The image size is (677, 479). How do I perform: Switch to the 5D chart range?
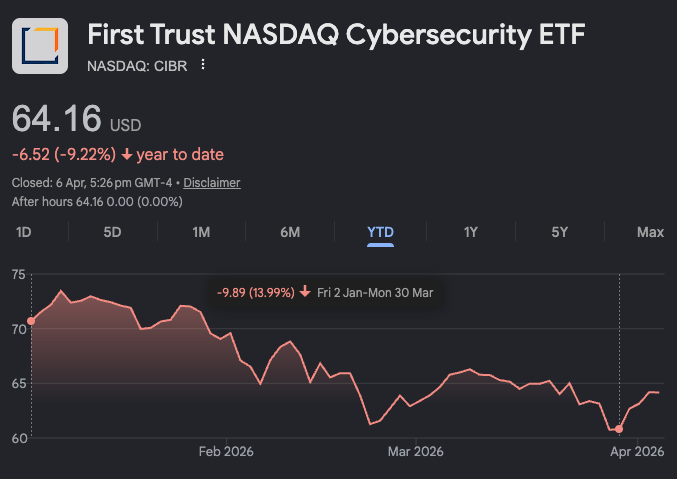(x=112, y=232)
